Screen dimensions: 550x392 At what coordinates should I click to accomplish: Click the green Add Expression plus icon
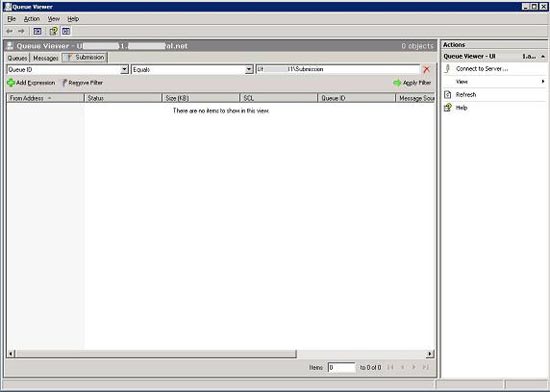pyautogui.click(x=11, y=83)
